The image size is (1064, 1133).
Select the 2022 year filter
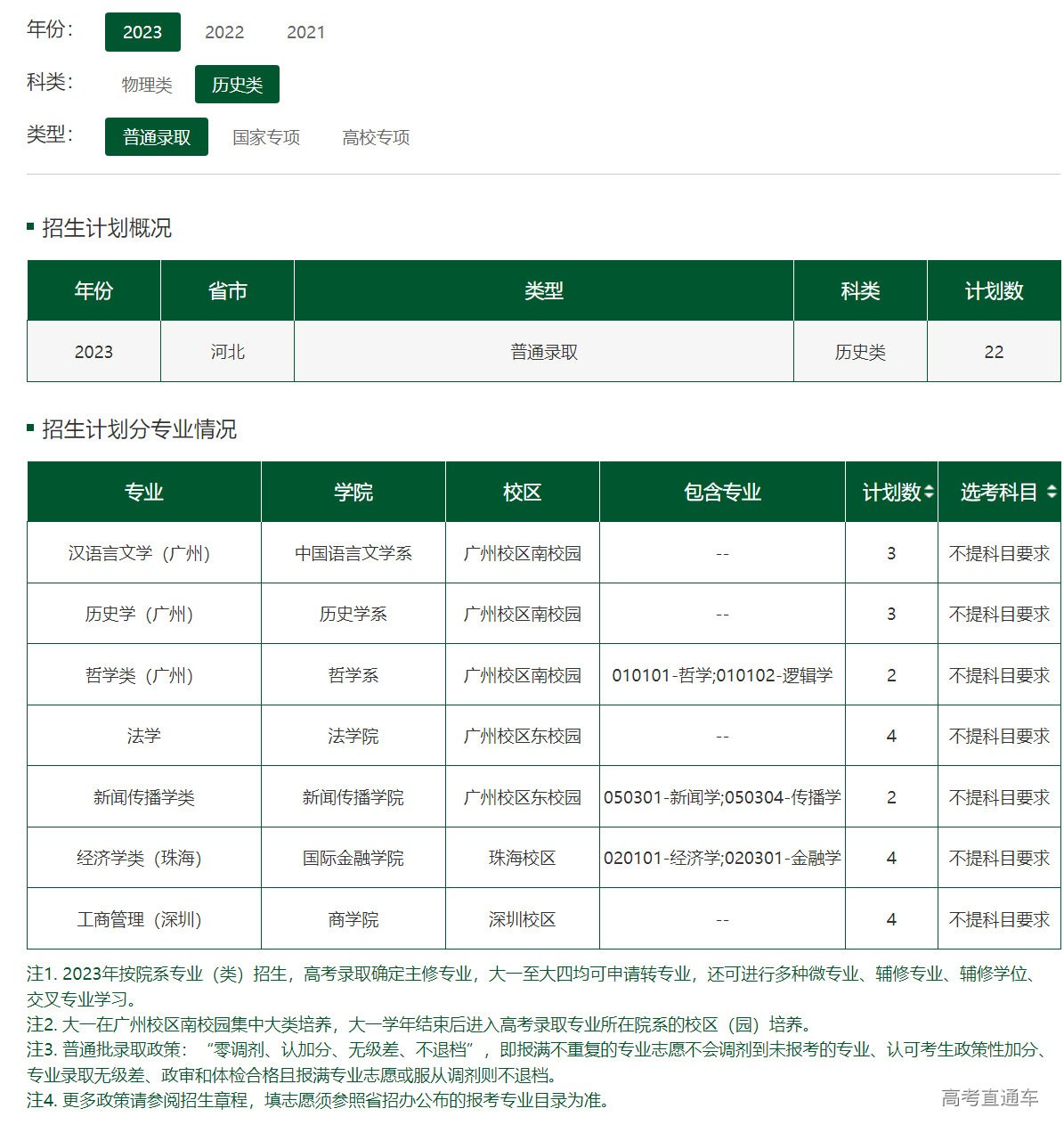pos(224,31)
